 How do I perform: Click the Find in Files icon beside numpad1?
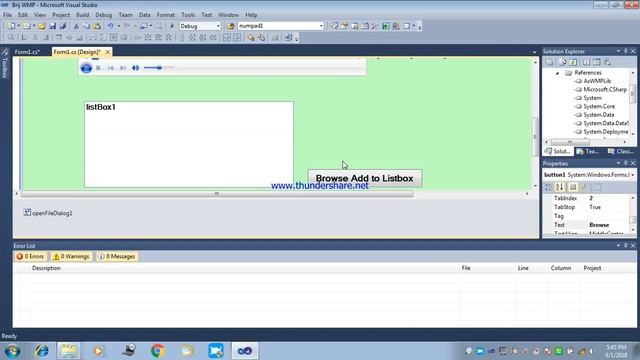click(230, 26)
